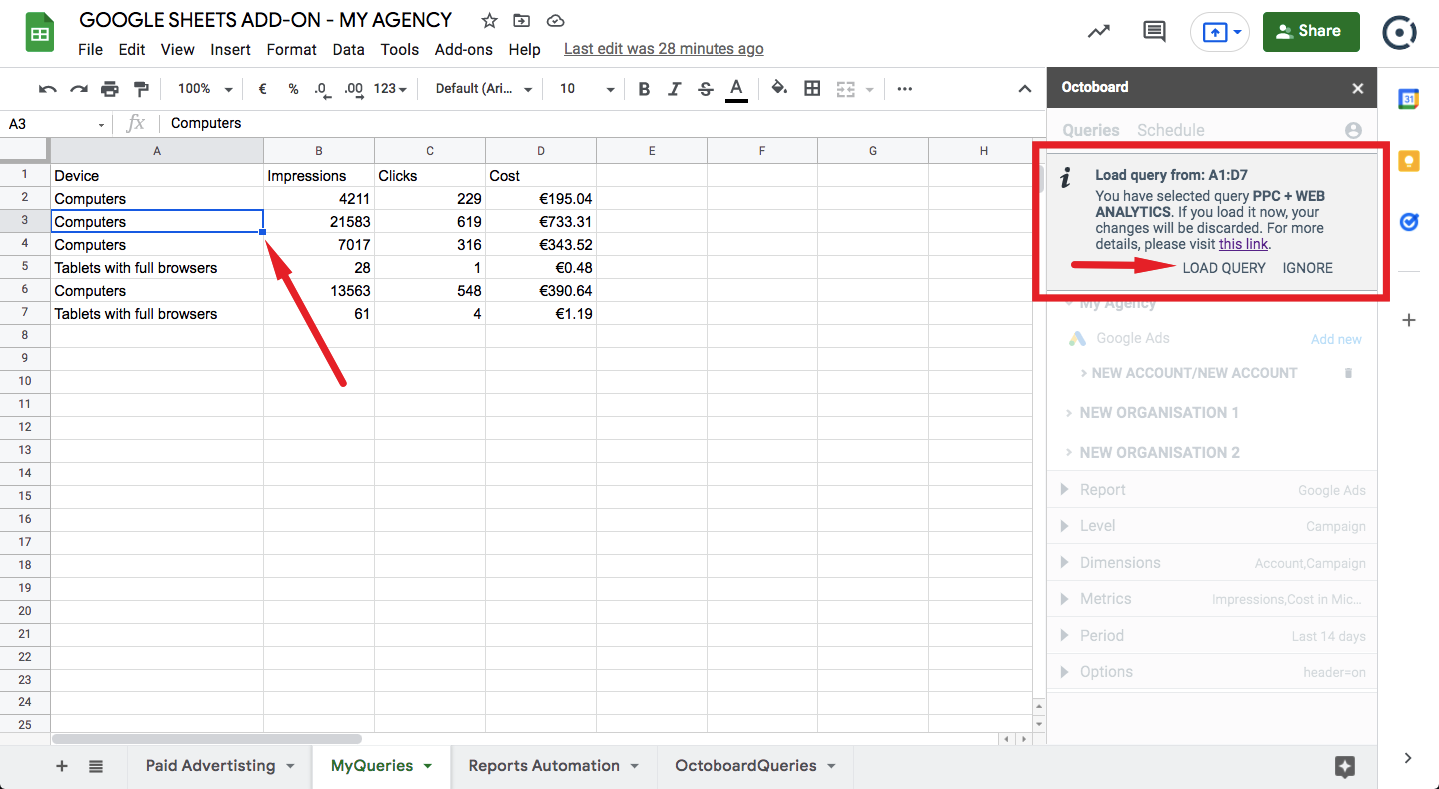Image resolution: width=1439 pixels, height=789 pixels.
Task: Open the Default (Arial) font dropdown
Action: [484, 89]
